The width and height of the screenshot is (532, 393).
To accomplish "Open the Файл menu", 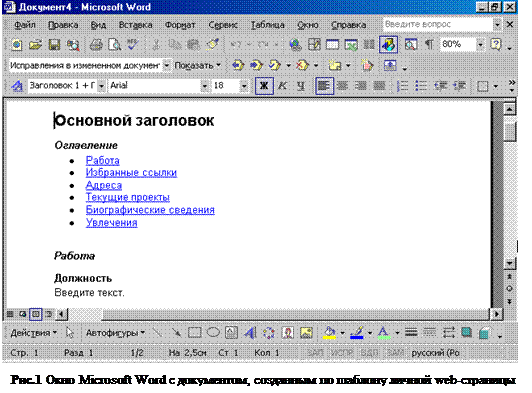I will pyautogui.click(x=24, y=25).
